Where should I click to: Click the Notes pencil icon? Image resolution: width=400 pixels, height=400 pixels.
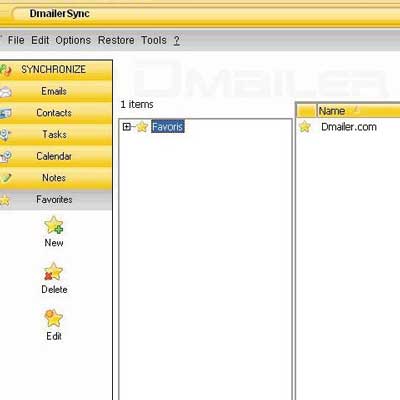tap(5, 178)
